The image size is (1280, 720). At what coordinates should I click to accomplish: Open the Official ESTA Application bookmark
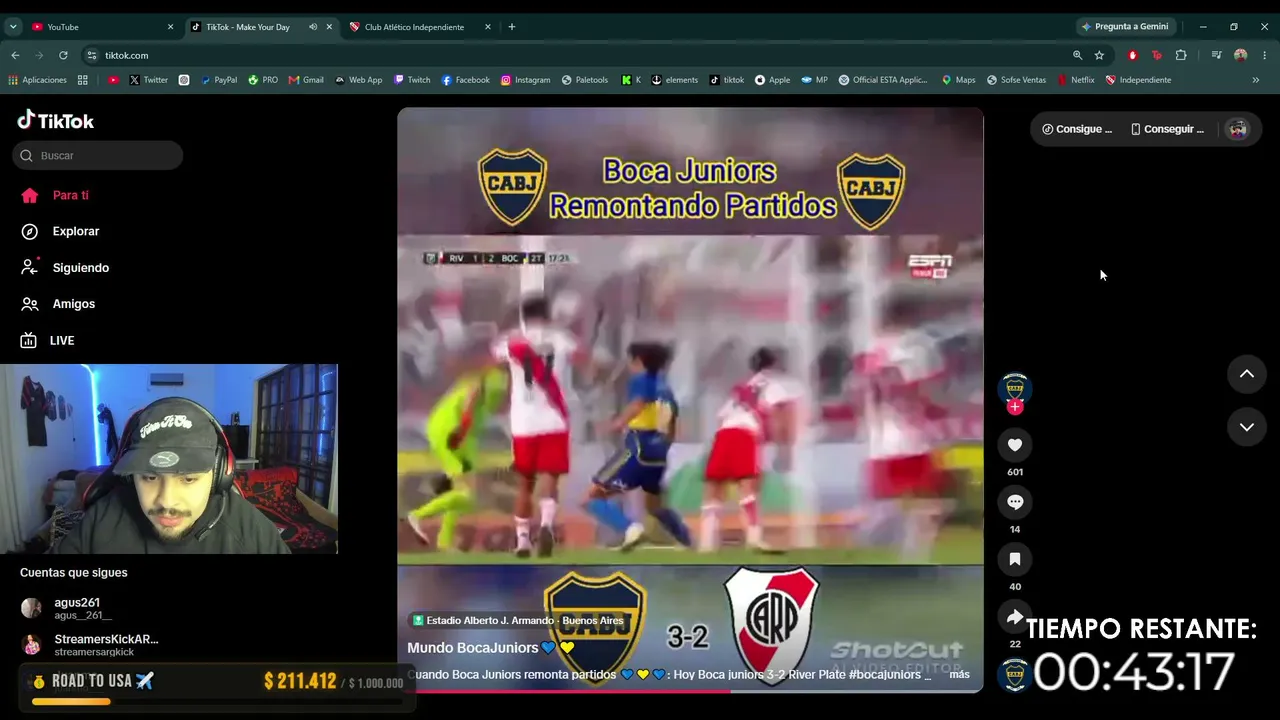[x=884, y=80]
